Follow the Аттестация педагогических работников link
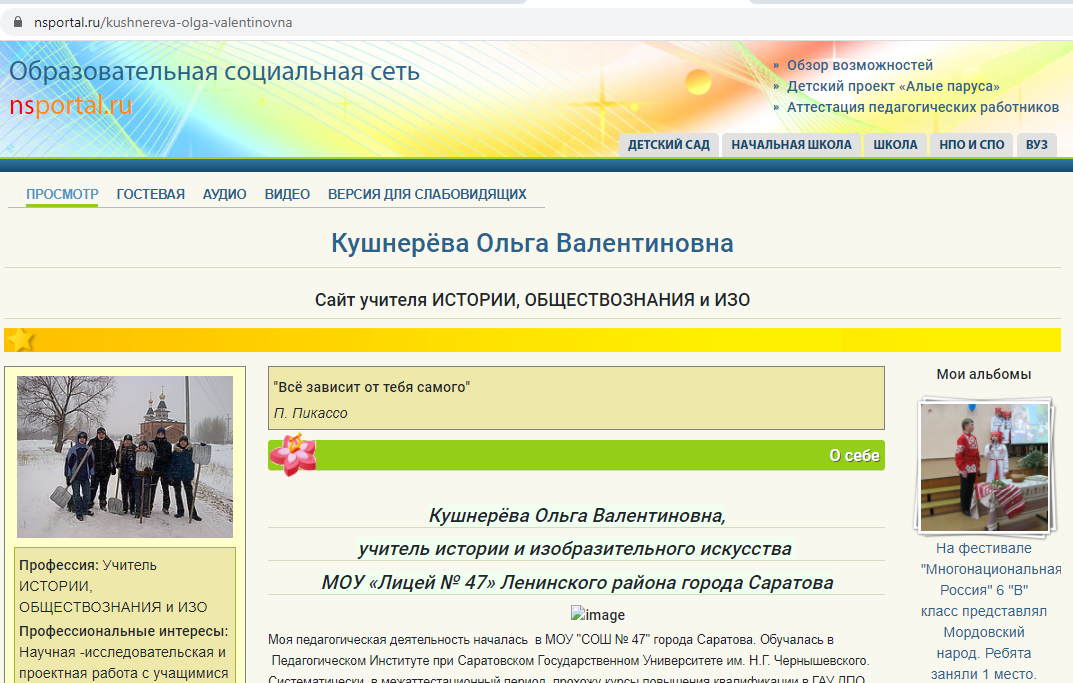Viewport: 1073px width, 683px height. coord(922,108)
